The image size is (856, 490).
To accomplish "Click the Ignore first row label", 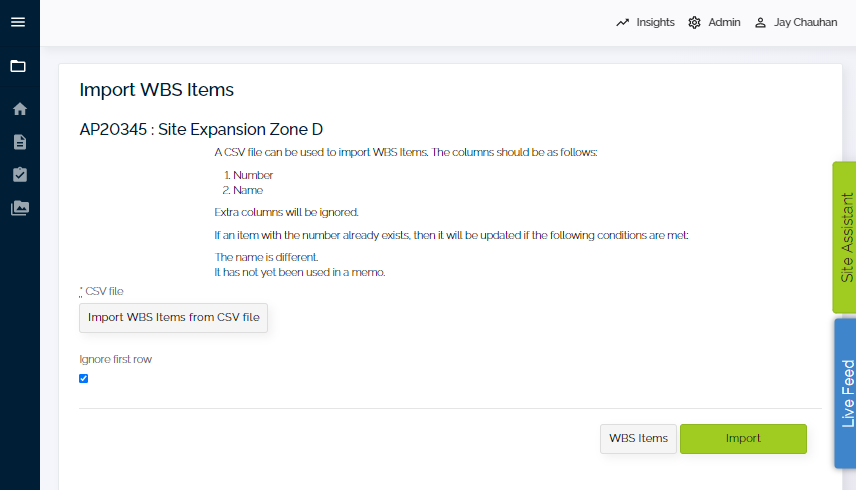I will tap(115, 359).
